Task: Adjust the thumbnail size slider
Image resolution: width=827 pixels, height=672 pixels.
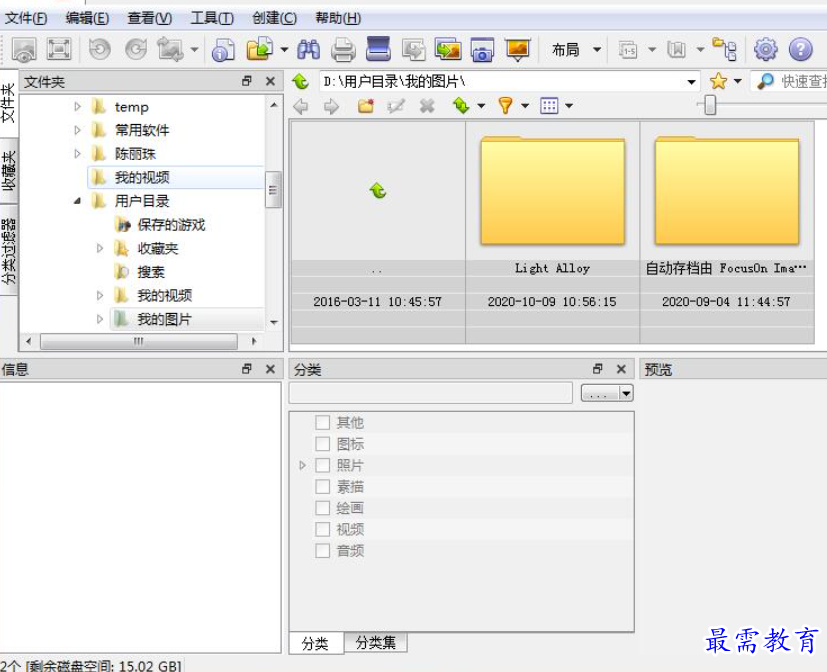Action: tap(710, 105)
